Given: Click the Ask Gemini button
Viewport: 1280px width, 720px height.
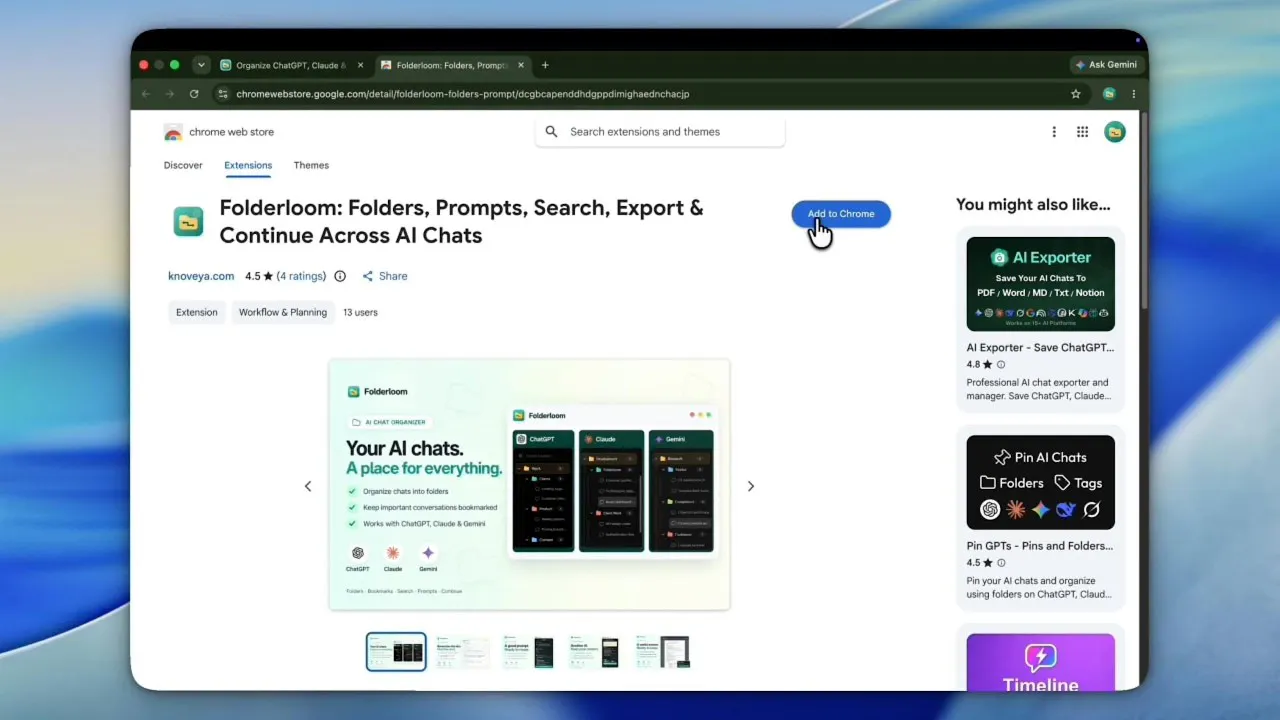Looking at the screenshot, I should (1106, 65).
